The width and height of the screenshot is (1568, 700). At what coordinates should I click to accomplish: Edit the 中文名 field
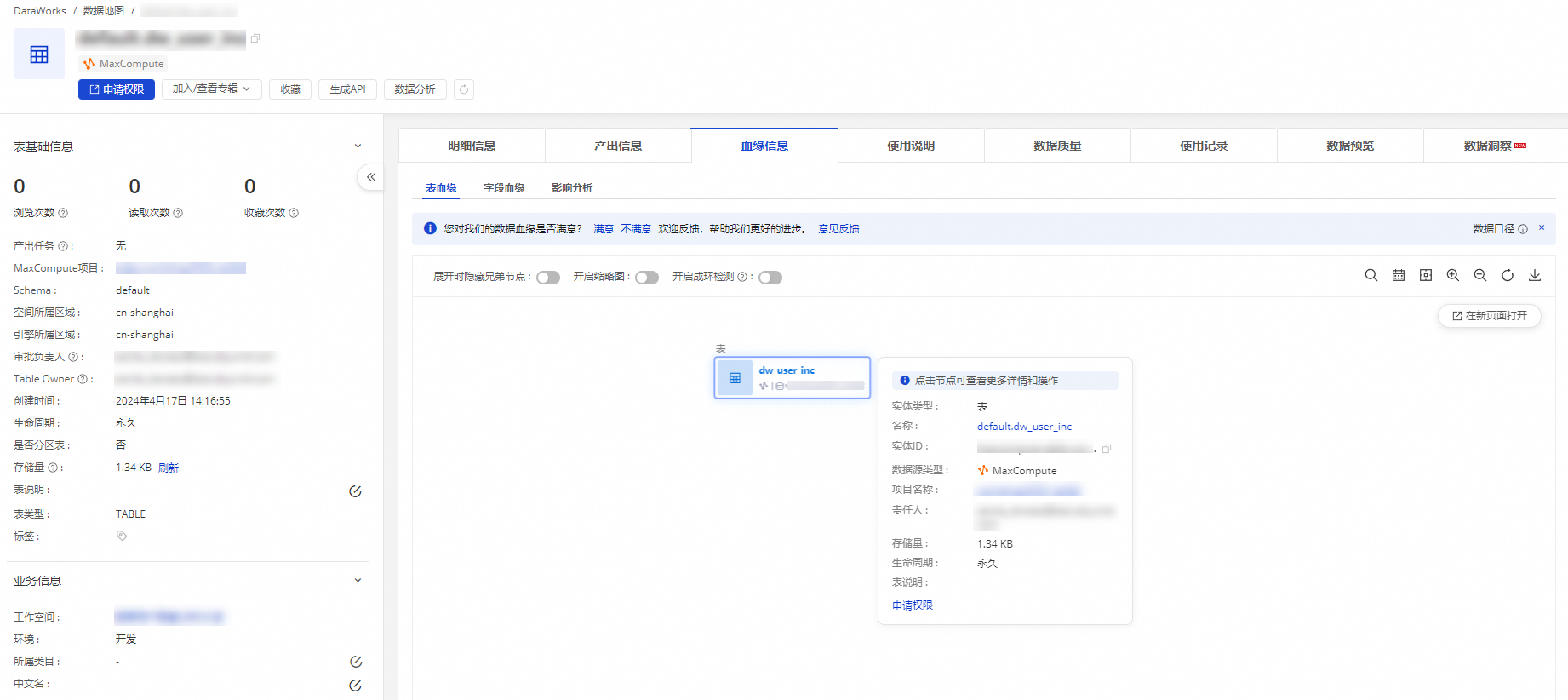(x=356, y=686)
